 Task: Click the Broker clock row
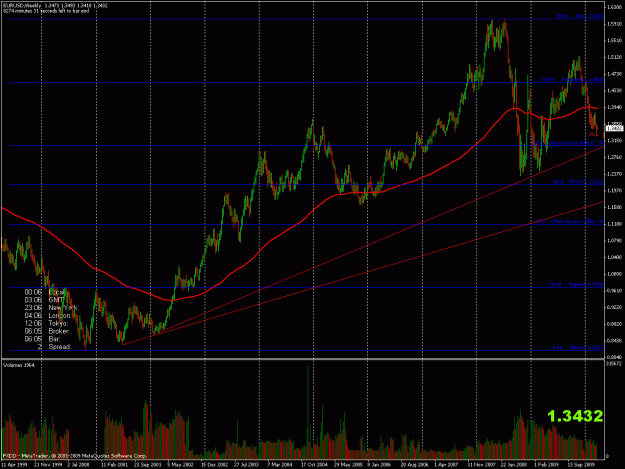(x=47, y=331)
